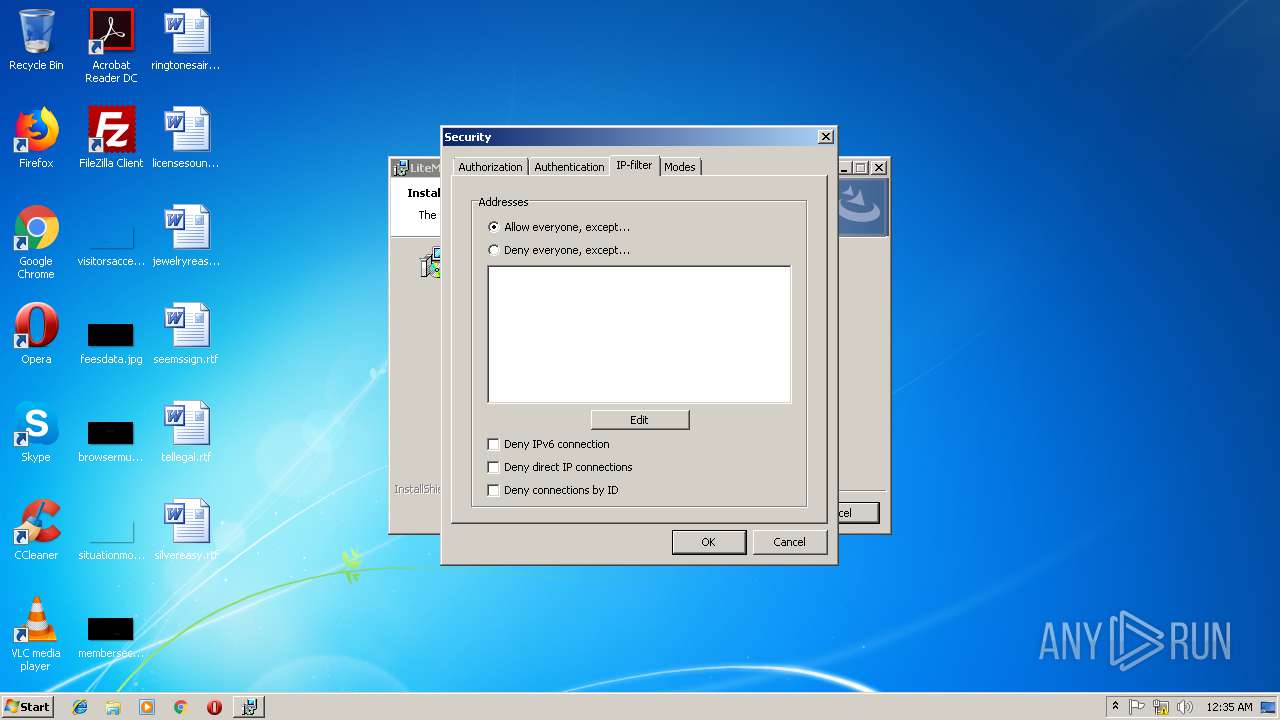
Task: Cancel the Security dialog
Action: click(x=789, y=542)
